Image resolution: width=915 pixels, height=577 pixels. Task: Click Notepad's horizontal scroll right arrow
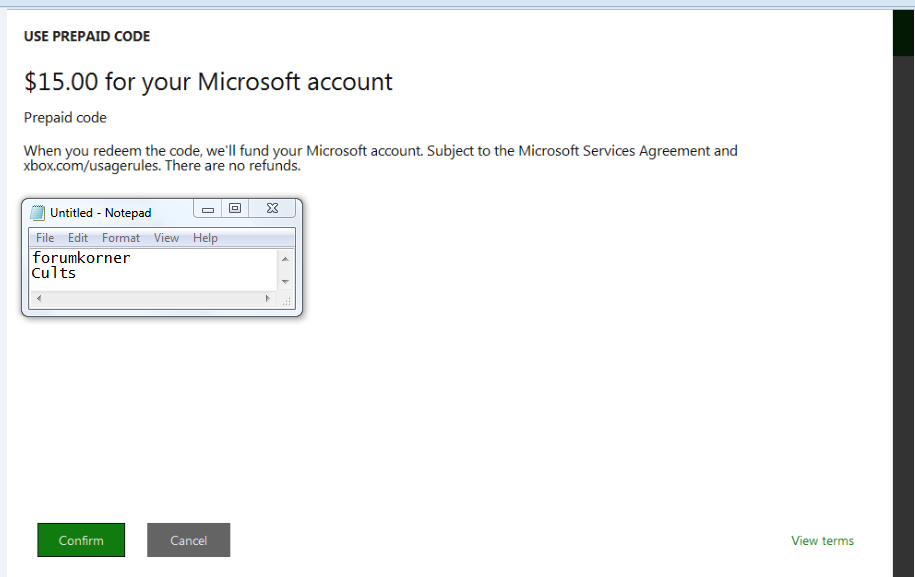click(x=267, y=298)
